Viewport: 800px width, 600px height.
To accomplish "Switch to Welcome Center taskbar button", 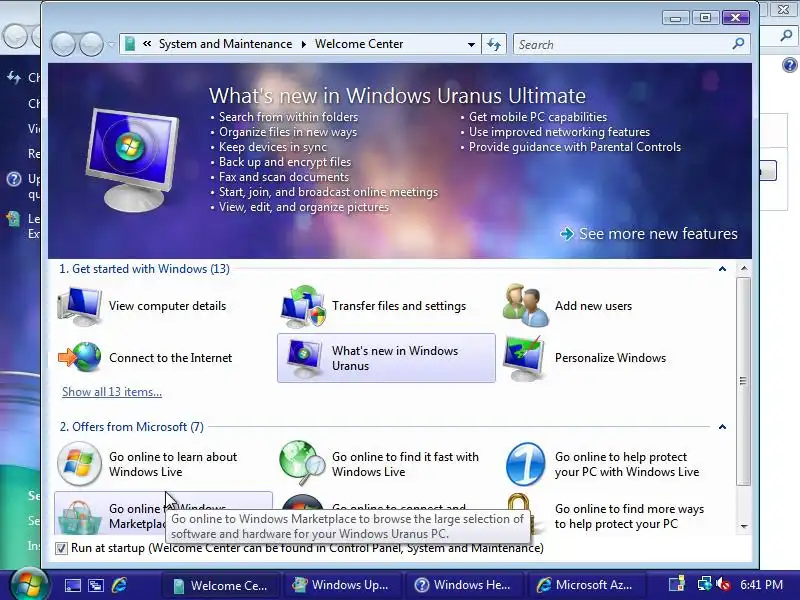I will tap(221, 585).
